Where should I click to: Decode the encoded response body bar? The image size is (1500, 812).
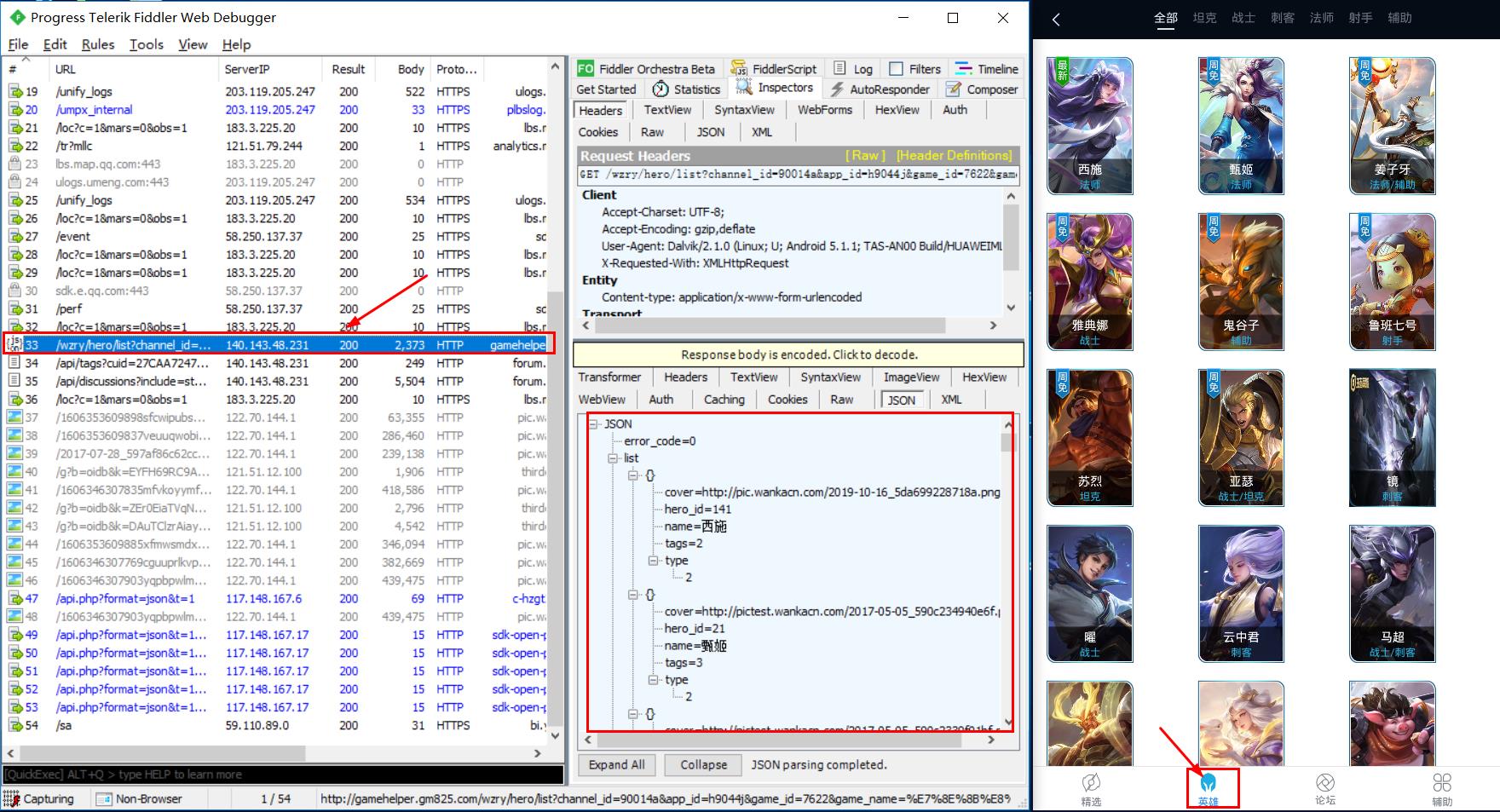click(x=799, y=354)
